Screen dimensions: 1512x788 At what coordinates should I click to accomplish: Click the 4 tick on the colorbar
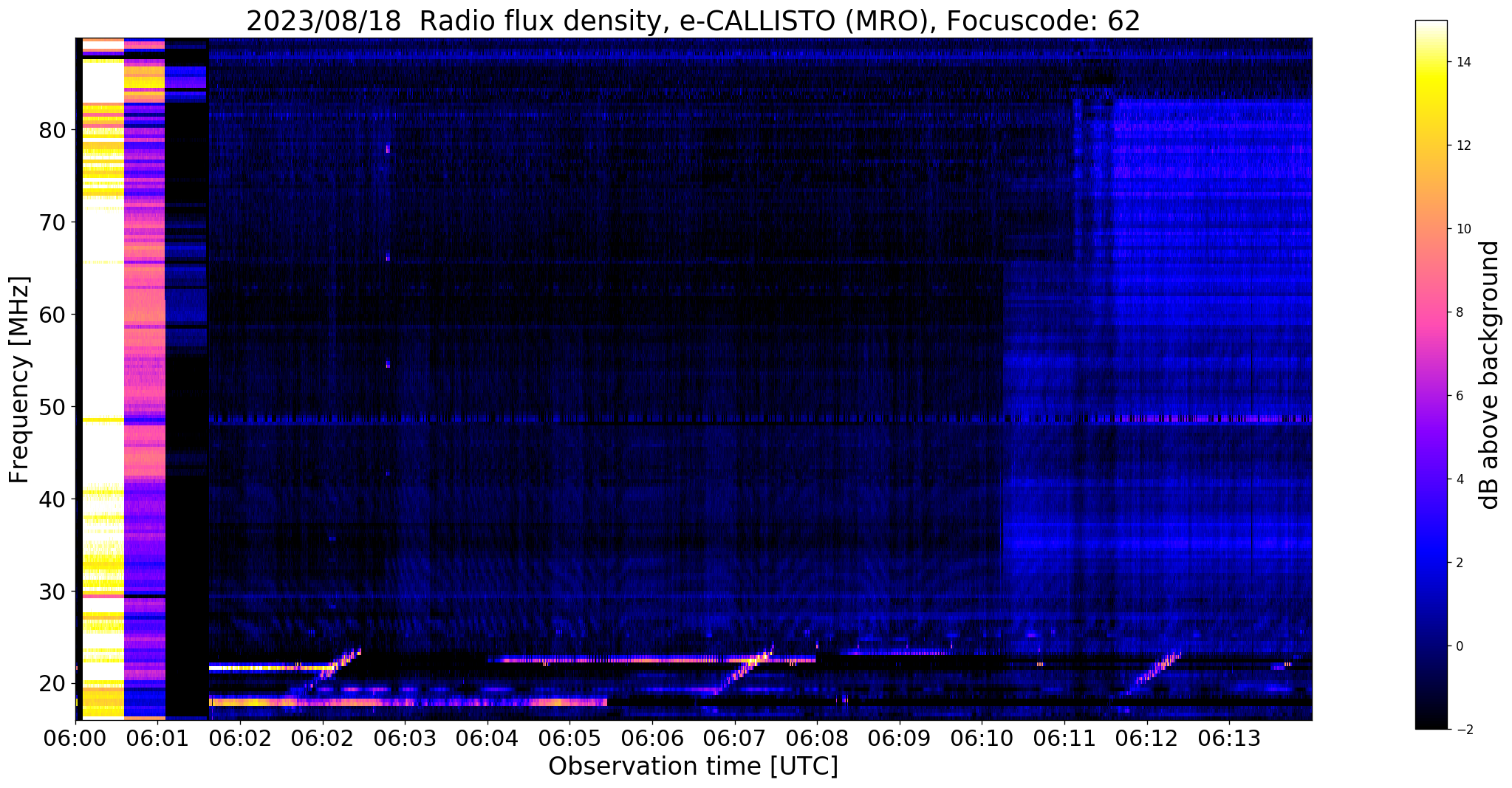click(x=1458, y=479)
